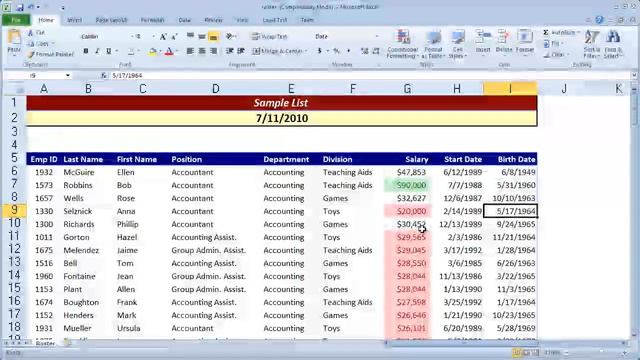The height and width of the screenshot is (360, 640).
Task: Click the Delete cells icon
Action: pyautogui.click(x=504, y=36)
